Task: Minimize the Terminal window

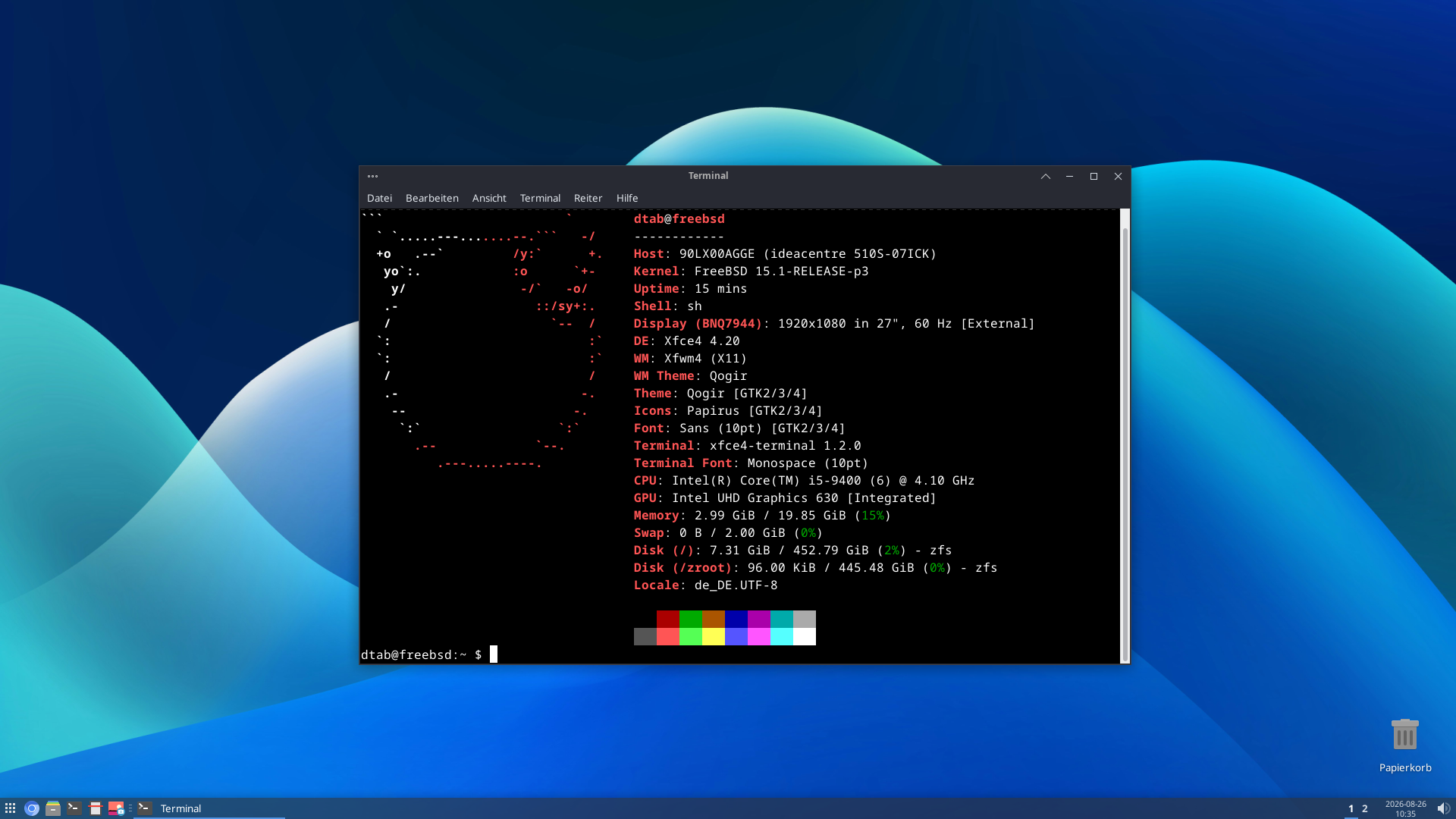Action: click(1070, 176)
